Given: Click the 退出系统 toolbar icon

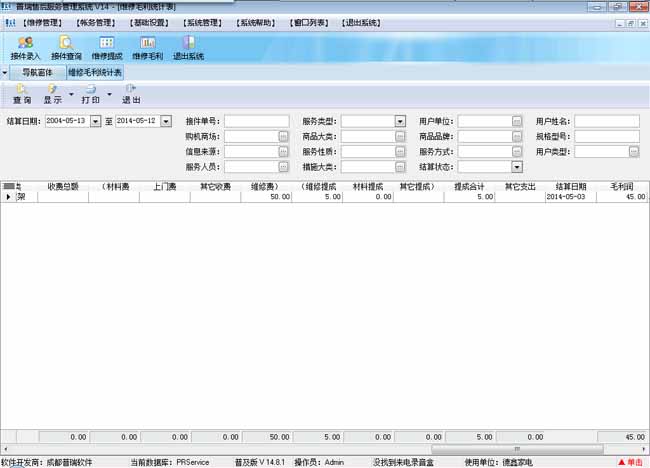Looking at the screenshot, I should tap(189, 42).
